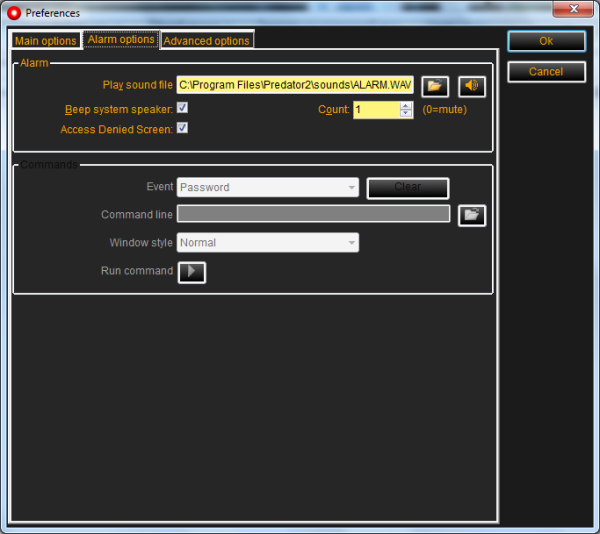Click the Command line text field
The height and width of the screenshot is (534, 600).
[x=313, y=214]
